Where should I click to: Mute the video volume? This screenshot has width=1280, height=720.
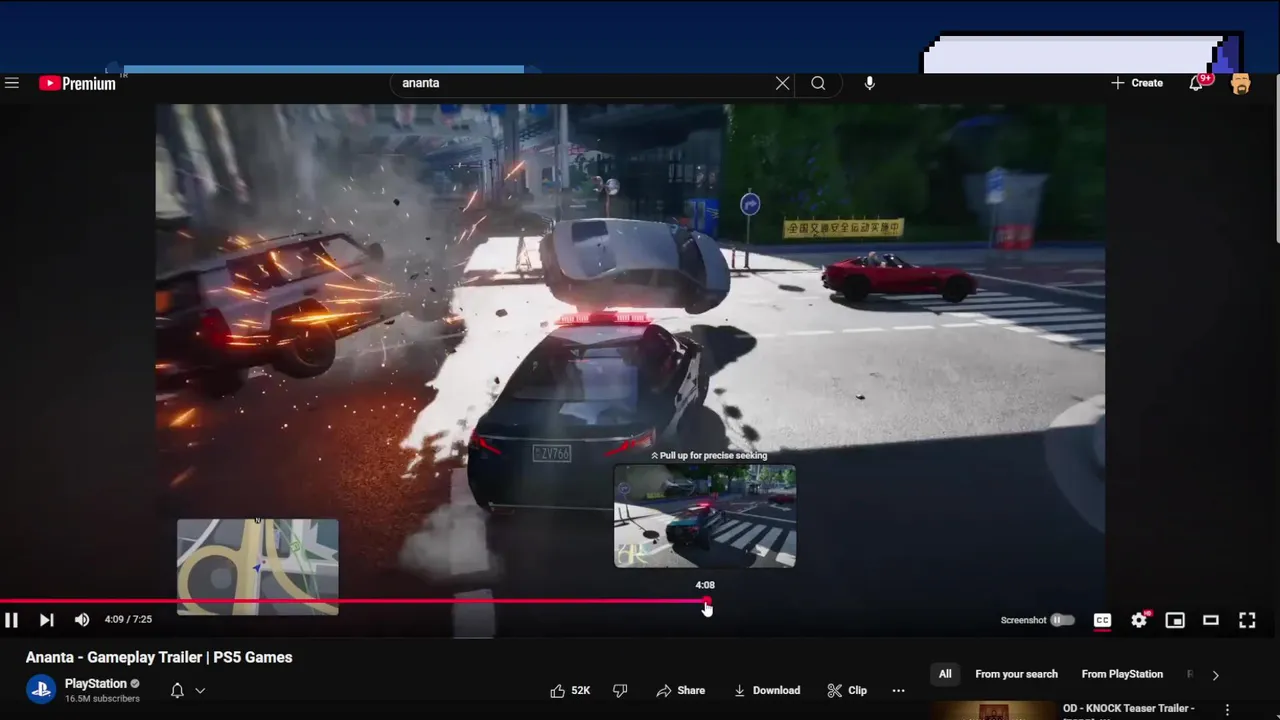tap(82, 620)
